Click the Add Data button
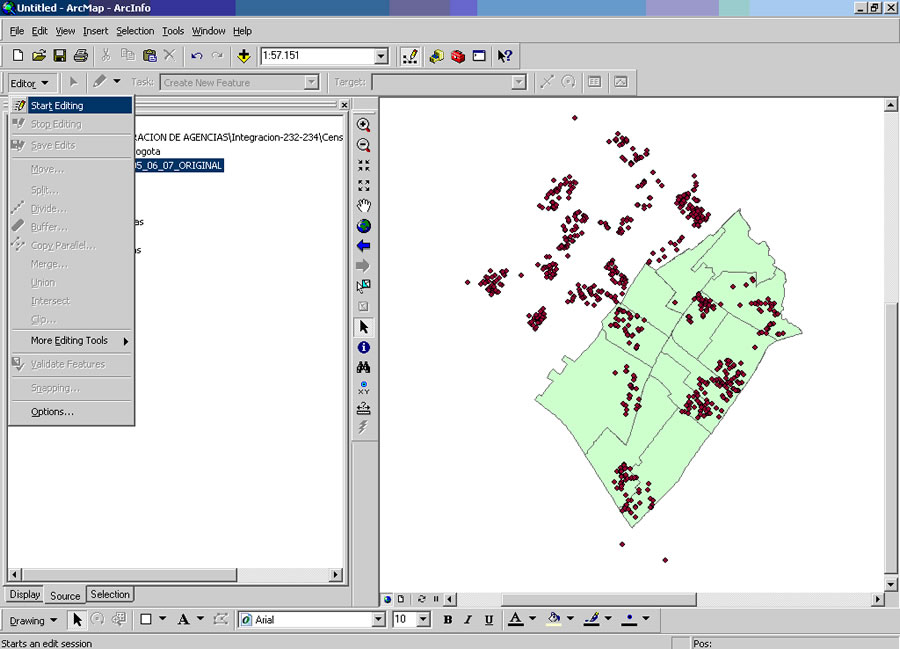The height and width of the screenshot is (649, 900). 243,56
